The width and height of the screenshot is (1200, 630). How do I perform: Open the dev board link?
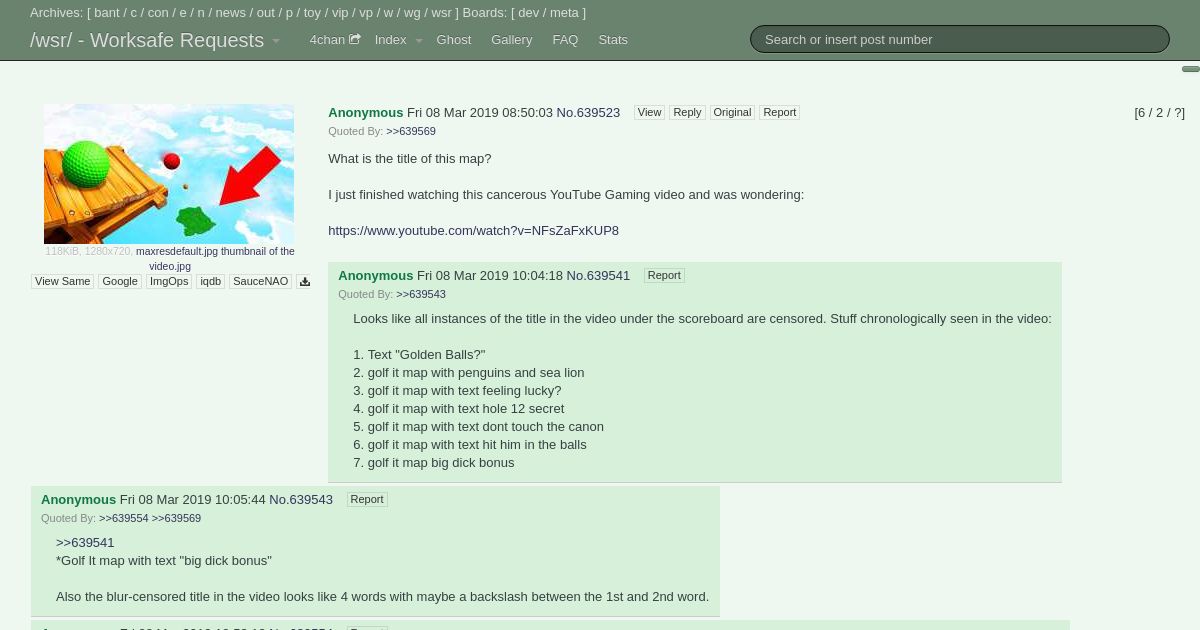[528, 13]
